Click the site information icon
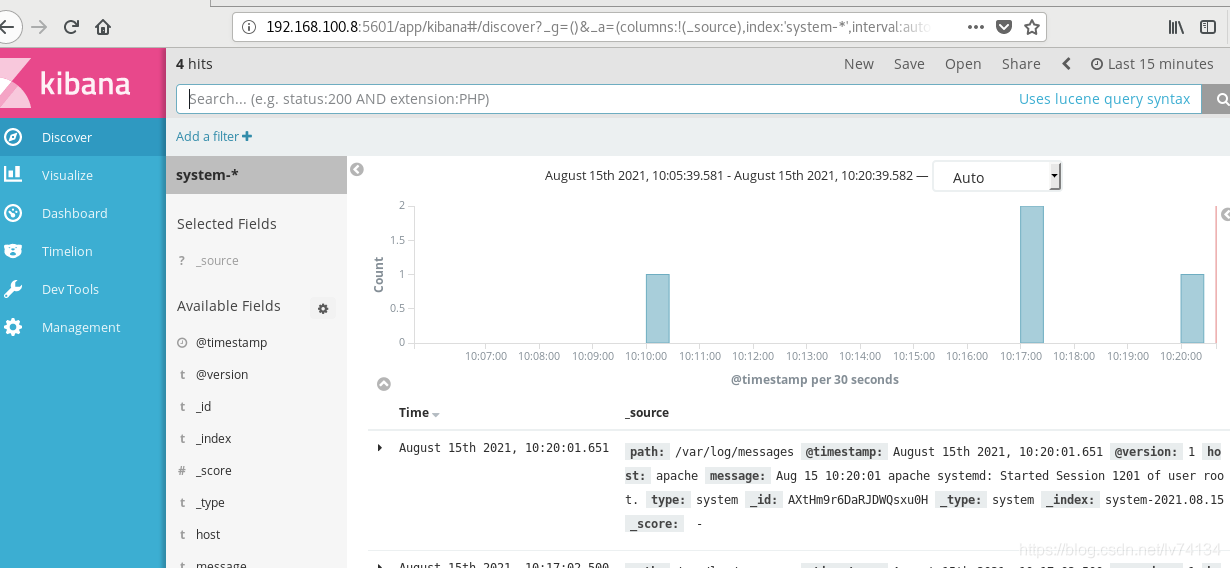This screenshot has width=1230, height=568. (248, 27)
